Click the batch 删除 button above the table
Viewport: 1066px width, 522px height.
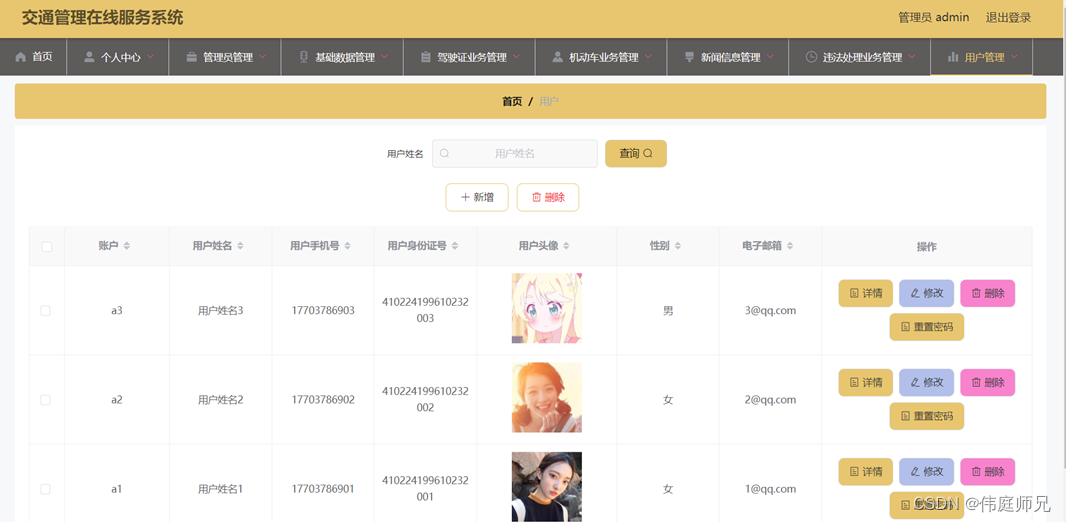pos(548,197)
